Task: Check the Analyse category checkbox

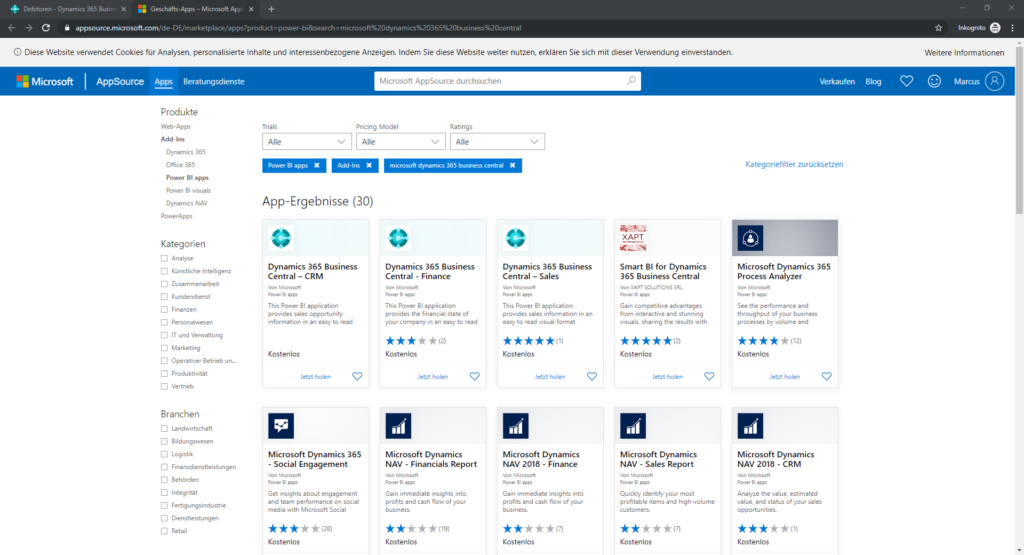Action: click(164, 258)
